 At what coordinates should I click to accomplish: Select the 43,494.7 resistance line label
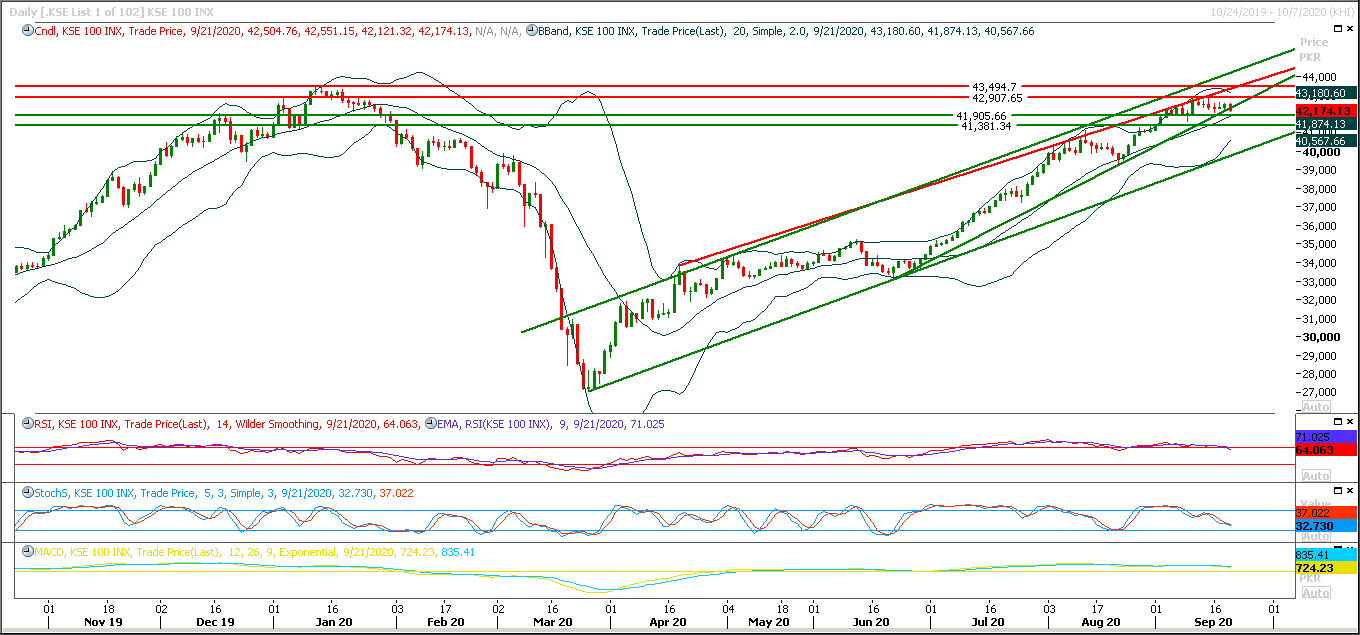tap(997, 87)
